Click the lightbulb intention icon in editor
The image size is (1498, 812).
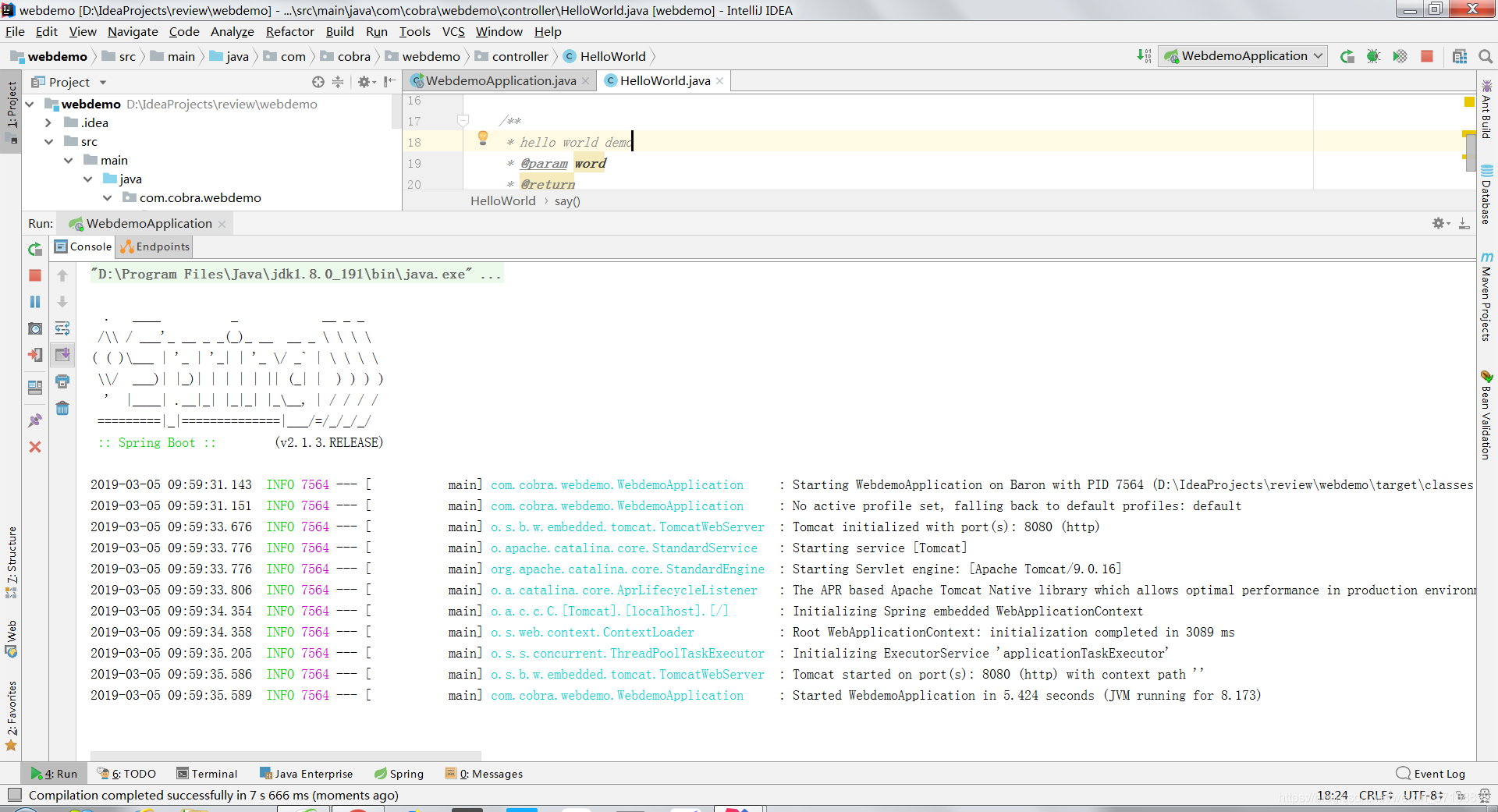click(x=483, y=138)
